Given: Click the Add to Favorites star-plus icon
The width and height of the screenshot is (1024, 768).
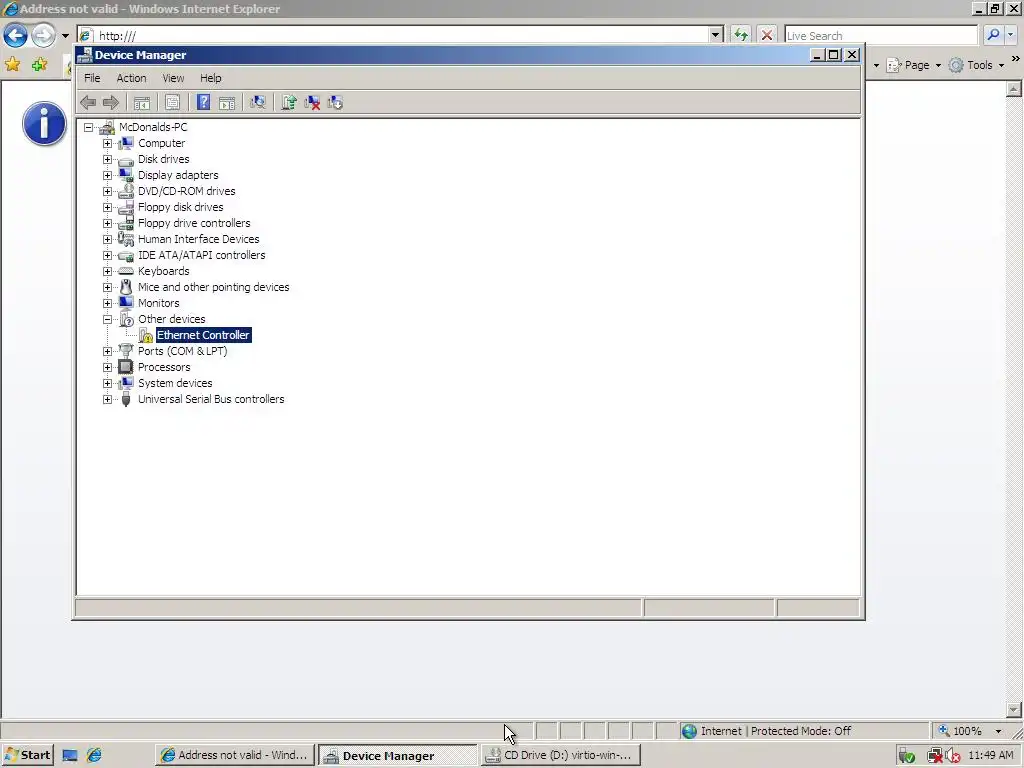Looking at the screenshot, I should point(39,64).
